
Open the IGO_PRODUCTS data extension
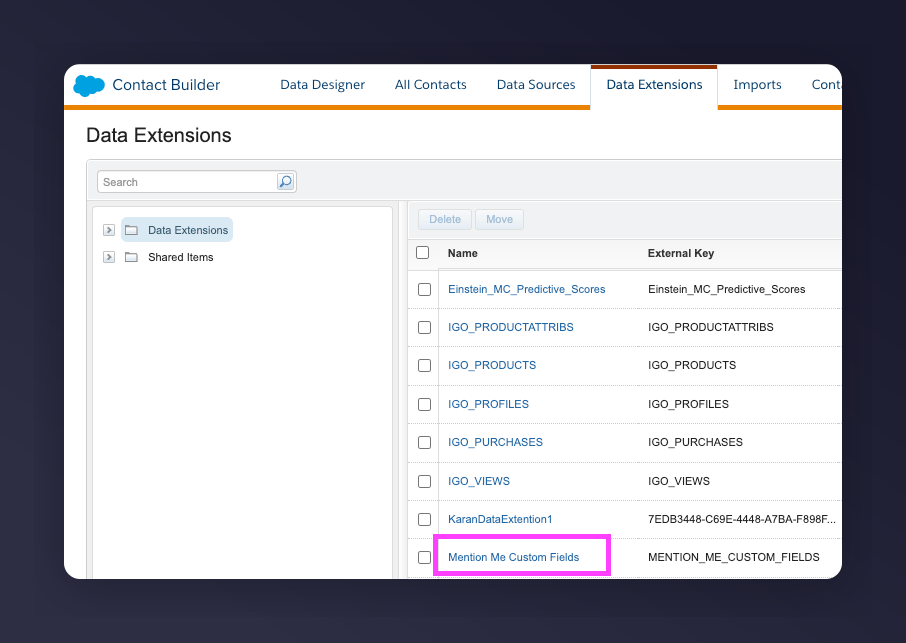click(492, 365)
